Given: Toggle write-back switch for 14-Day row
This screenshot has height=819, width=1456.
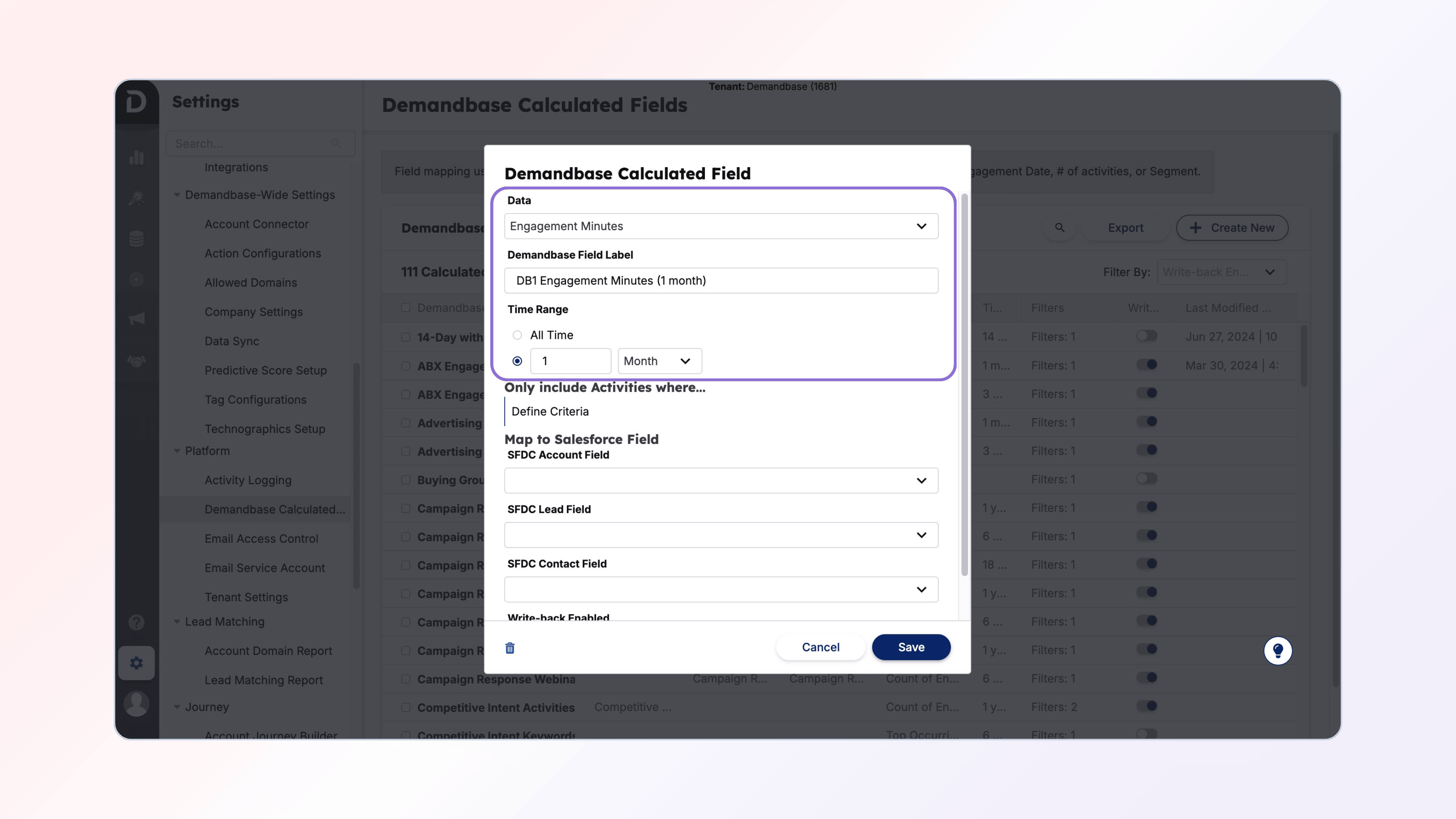Looking at the screenshot, I should point(1147,336).
